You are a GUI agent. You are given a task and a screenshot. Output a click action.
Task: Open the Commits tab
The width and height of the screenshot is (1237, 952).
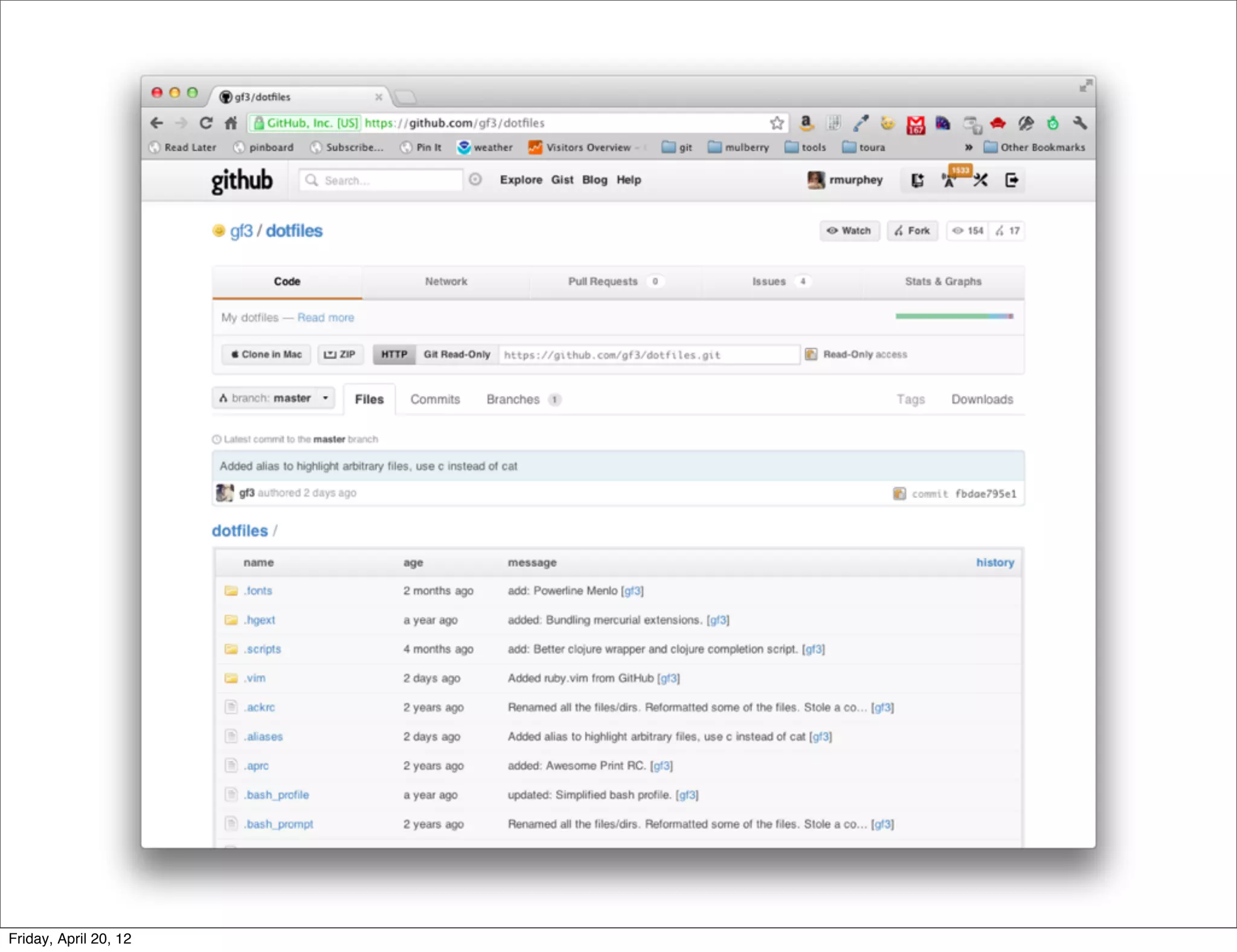(435, 399)
